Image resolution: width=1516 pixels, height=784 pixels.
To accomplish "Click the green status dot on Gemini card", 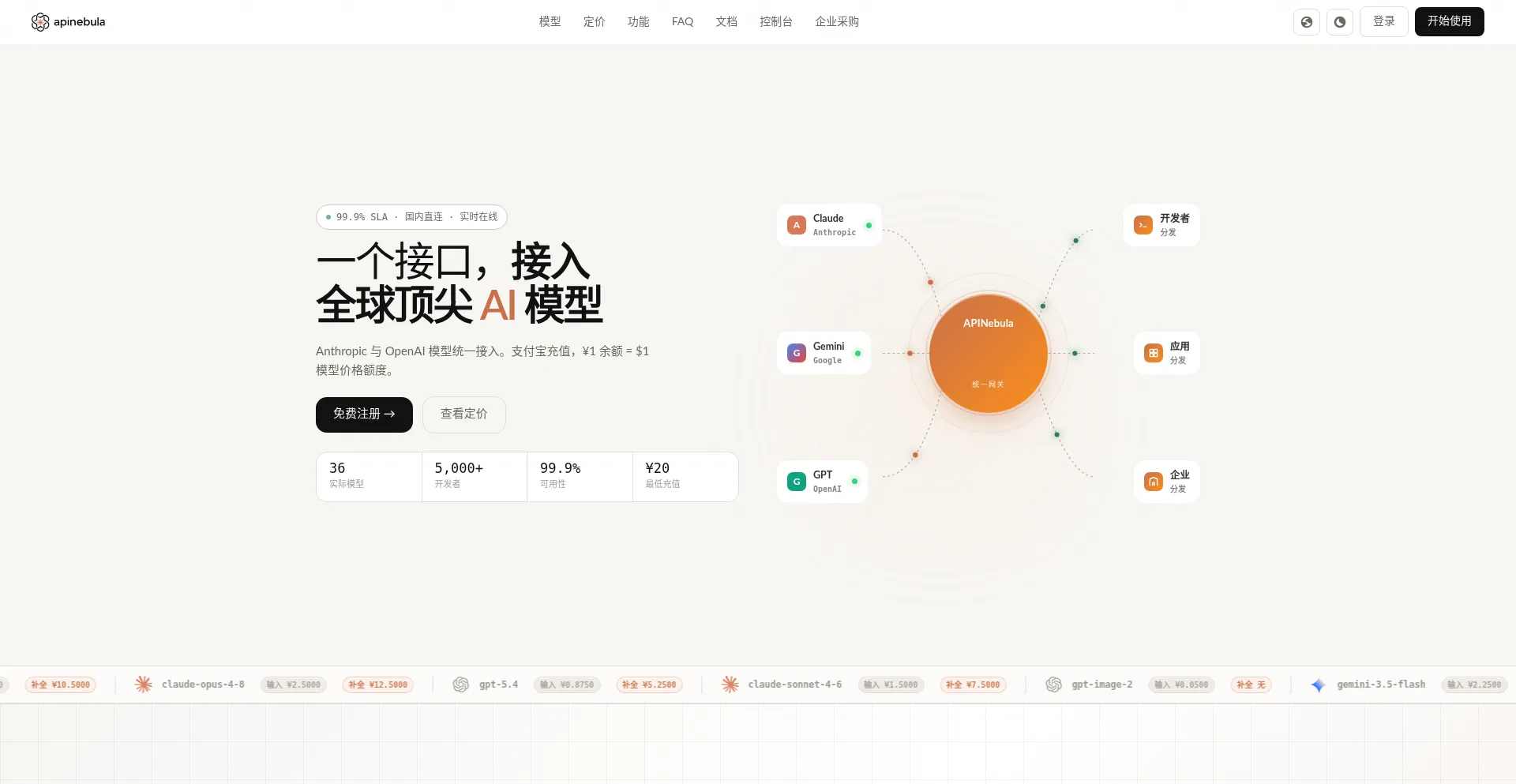I will coord(857,353).
